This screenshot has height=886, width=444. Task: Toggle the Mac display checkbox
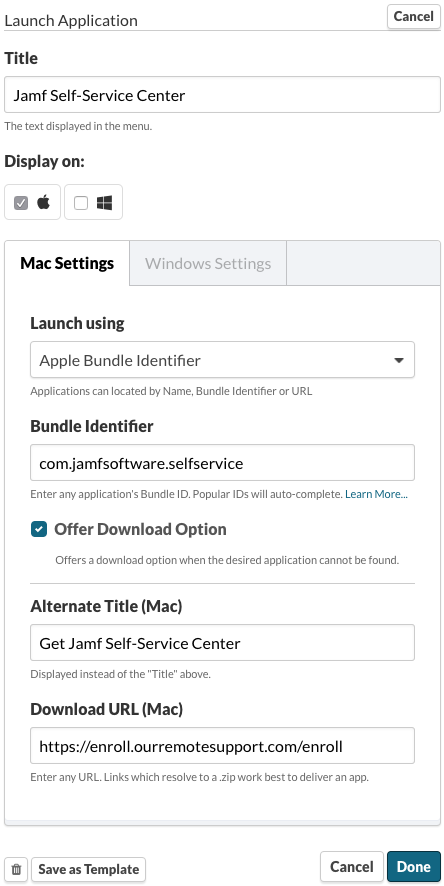pyautogui.click(x=21, y=202)
